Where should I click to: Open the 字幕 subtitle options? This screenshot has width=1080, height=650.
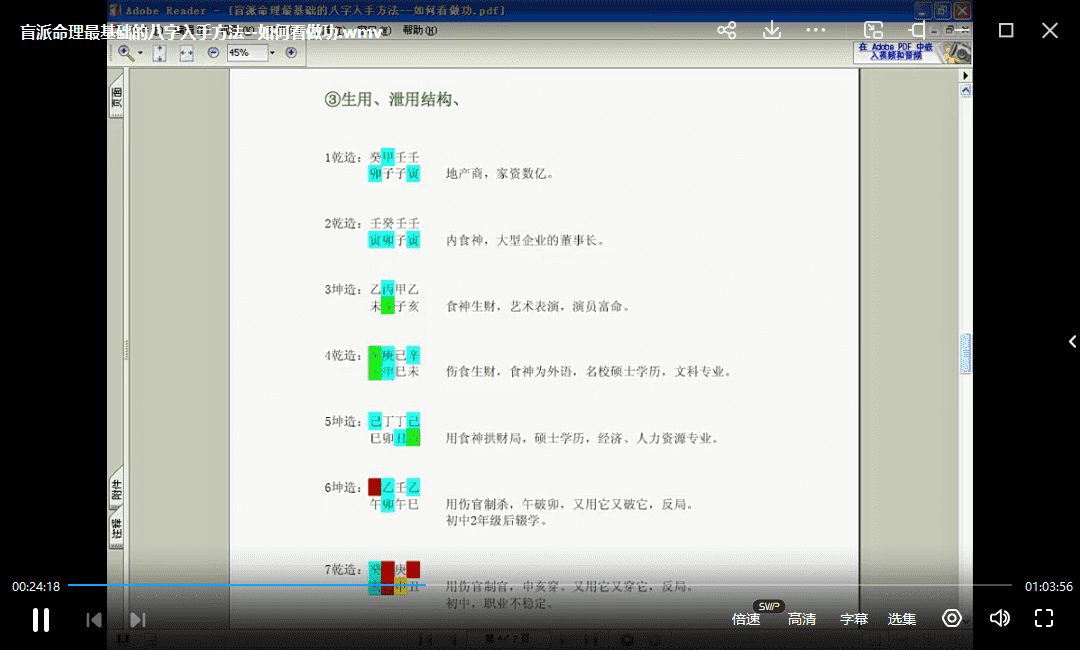coord(853,619)
